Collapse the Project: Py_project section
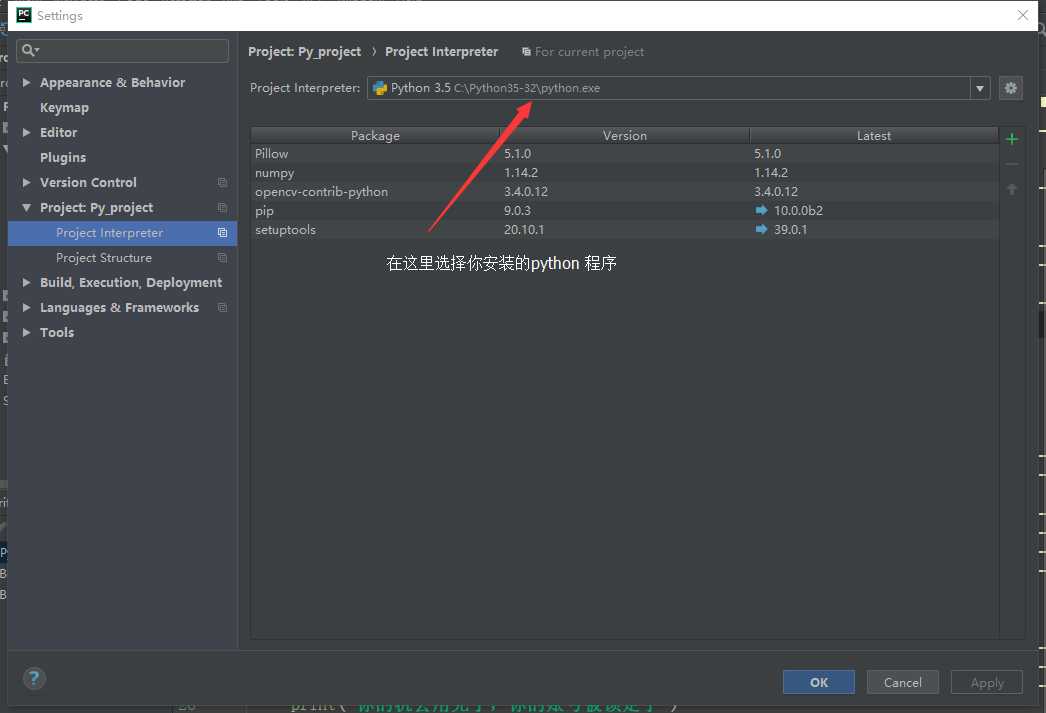Viewport: 1046px width, 713px height. pyautogui.click(x=26, y=208)
